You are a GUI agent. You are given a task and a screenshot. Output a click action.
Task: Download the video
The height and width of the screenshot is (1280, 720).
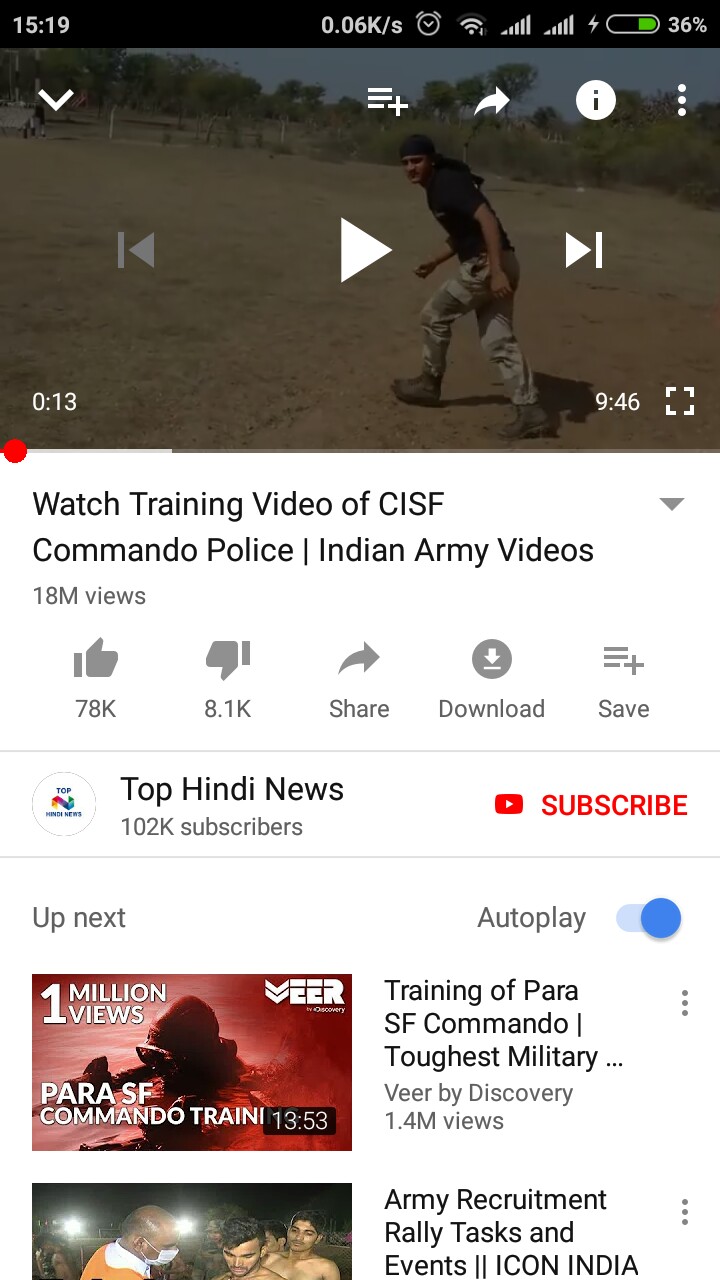[x=491, y=680]
